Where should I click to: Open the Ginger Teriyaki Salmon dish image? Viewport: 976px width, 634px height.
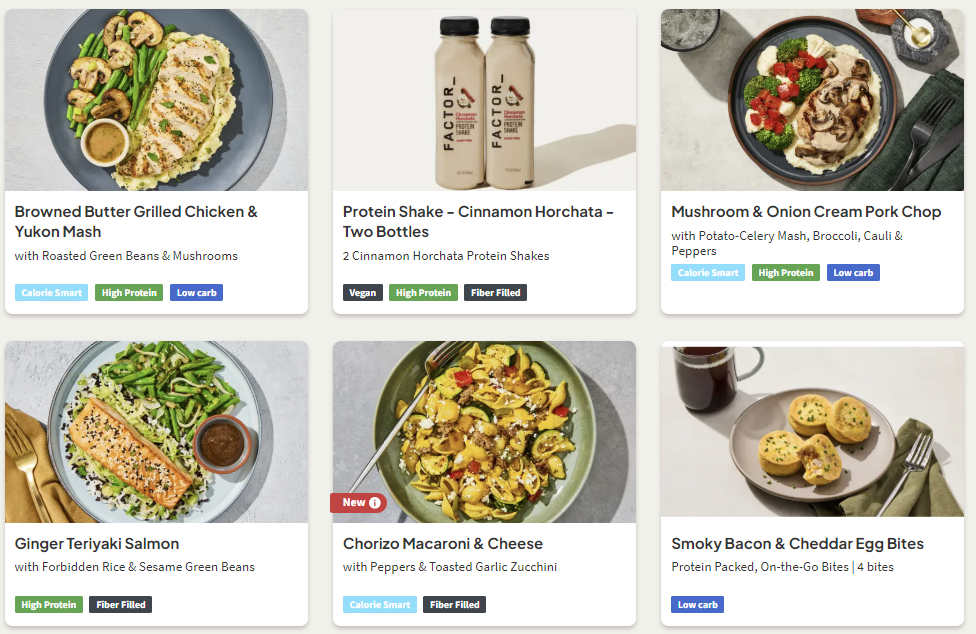coord(156,432)
